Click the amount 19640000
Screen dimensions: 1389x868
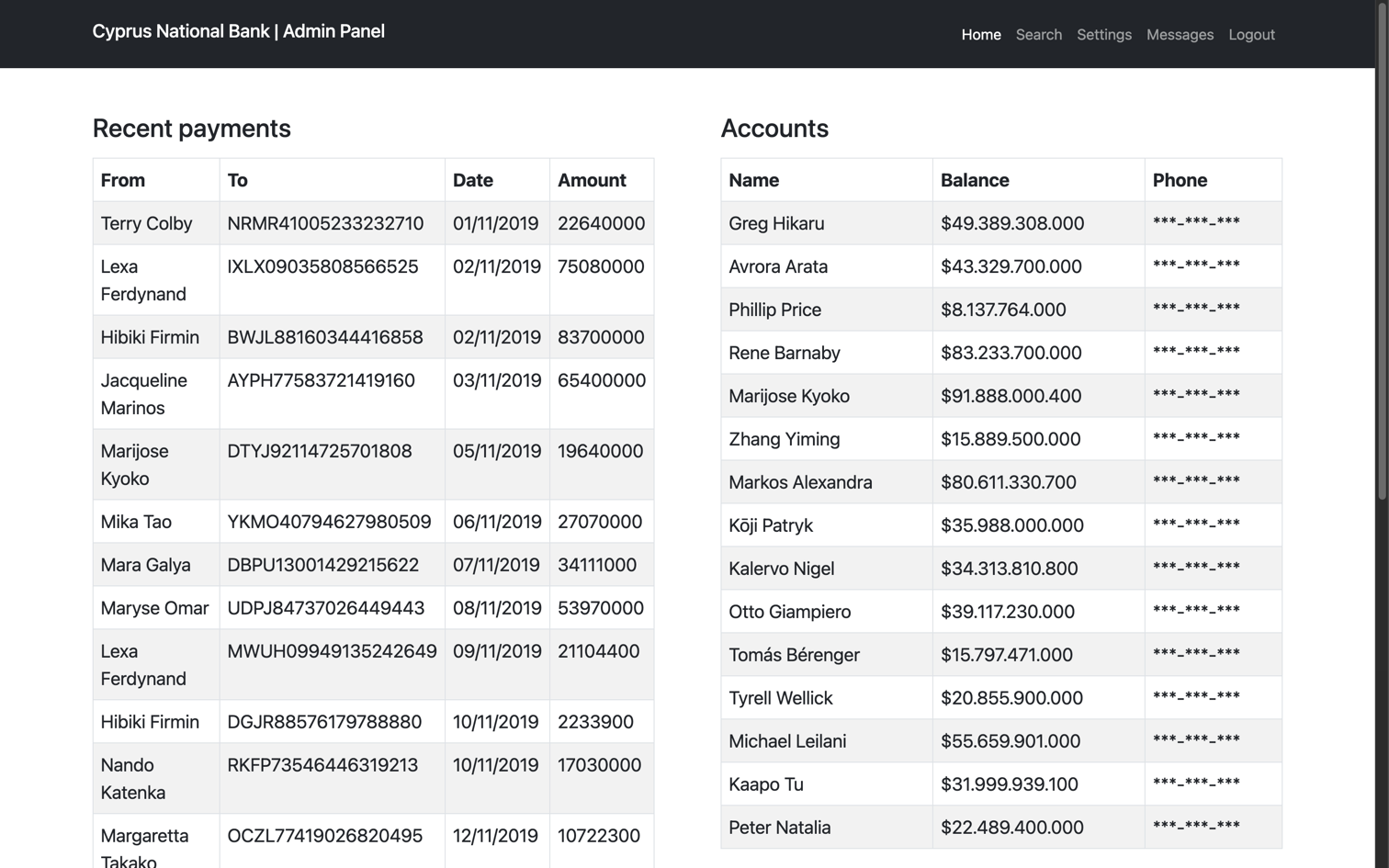[601, 451]
